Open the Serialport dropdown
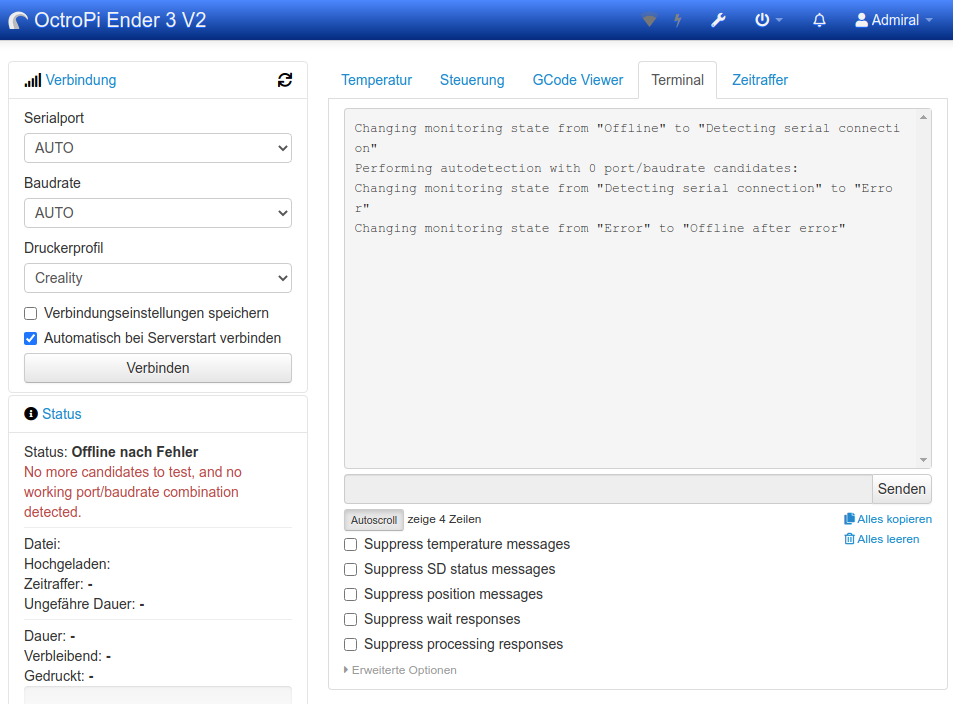This screenshot has height=704, width=953. click(x=158, y=148)
